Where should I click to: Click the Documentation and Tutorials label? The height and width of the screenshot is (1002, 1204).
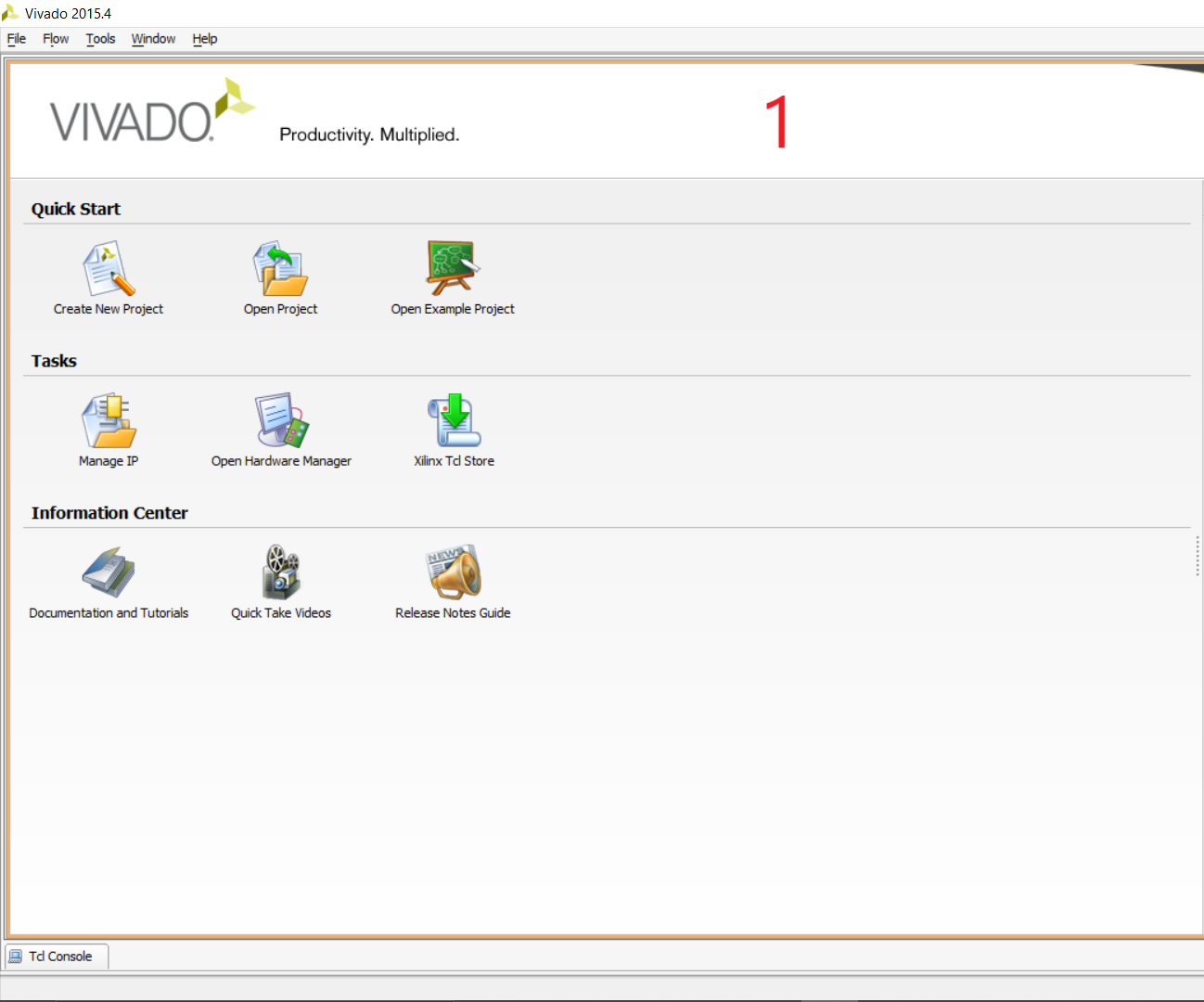click(109, 613)
